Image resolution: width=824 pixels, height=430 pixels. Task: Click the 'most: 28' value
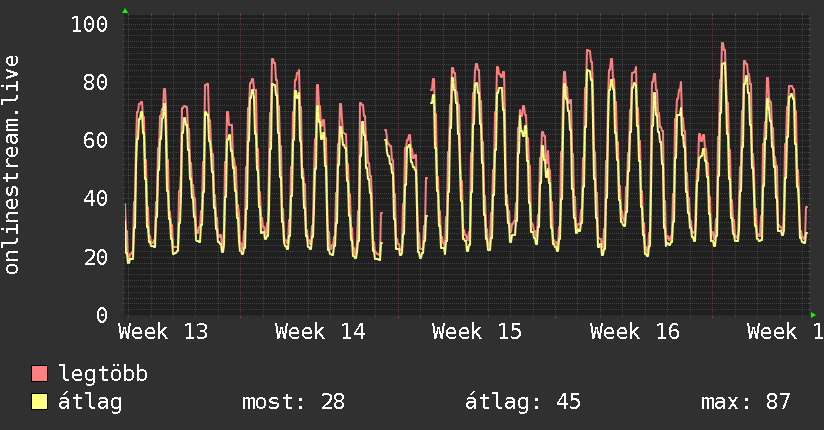click(293, 402)
